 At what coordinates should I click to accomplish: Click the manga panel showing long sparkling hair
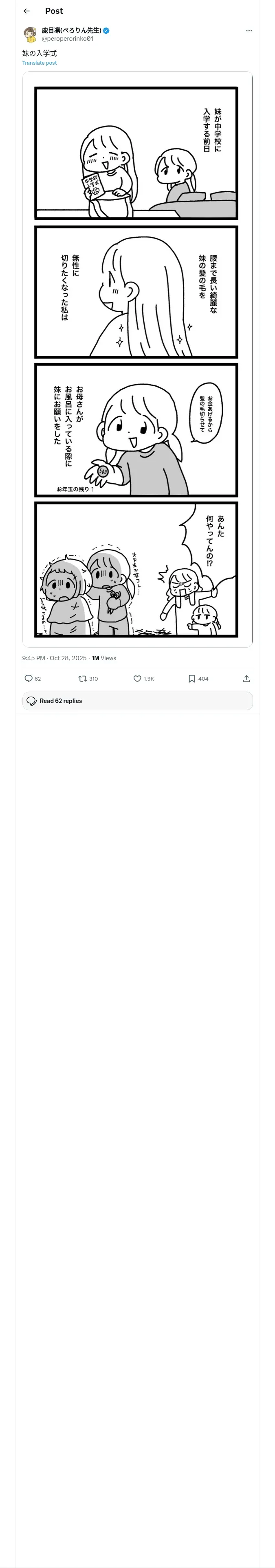[x=136, y=291]
